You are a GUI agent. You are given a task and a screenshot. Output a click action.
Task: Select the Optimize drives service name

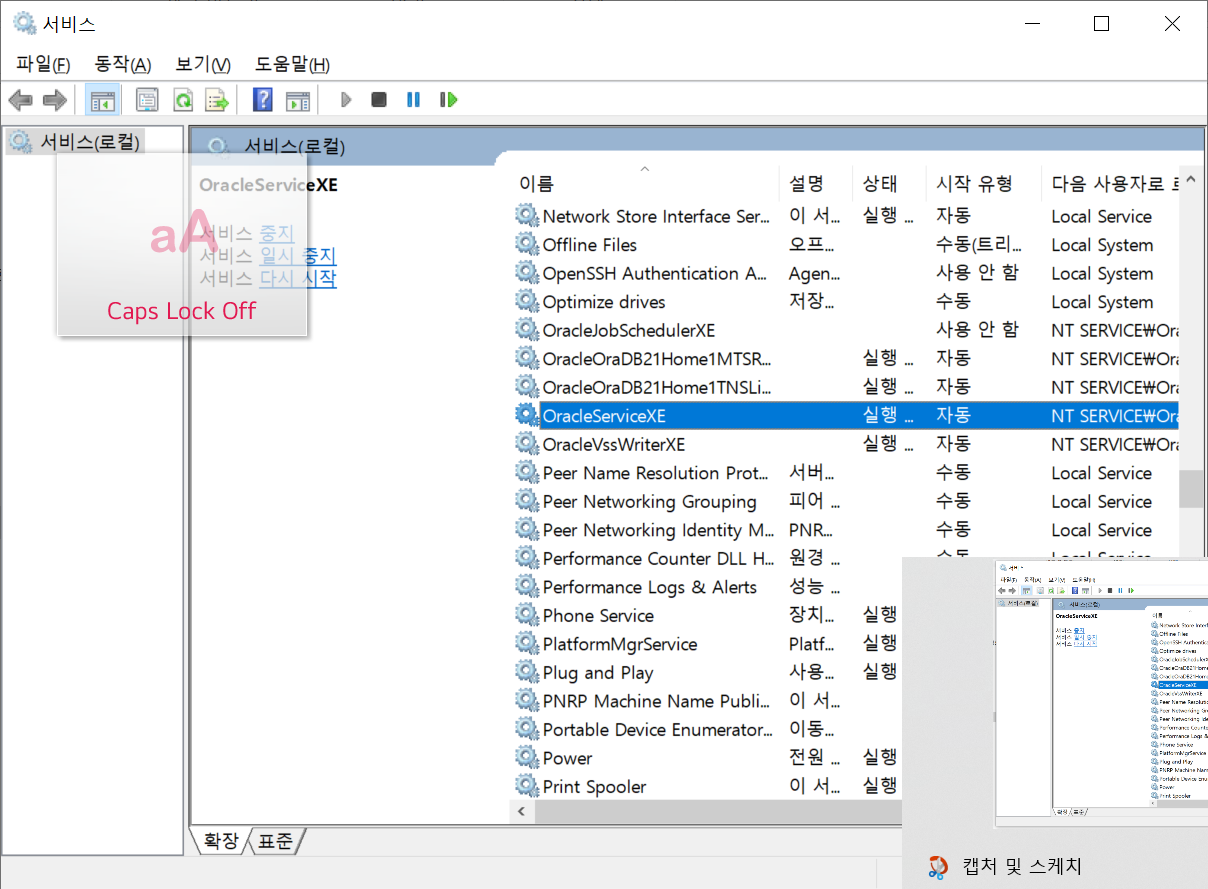point(604,302)
